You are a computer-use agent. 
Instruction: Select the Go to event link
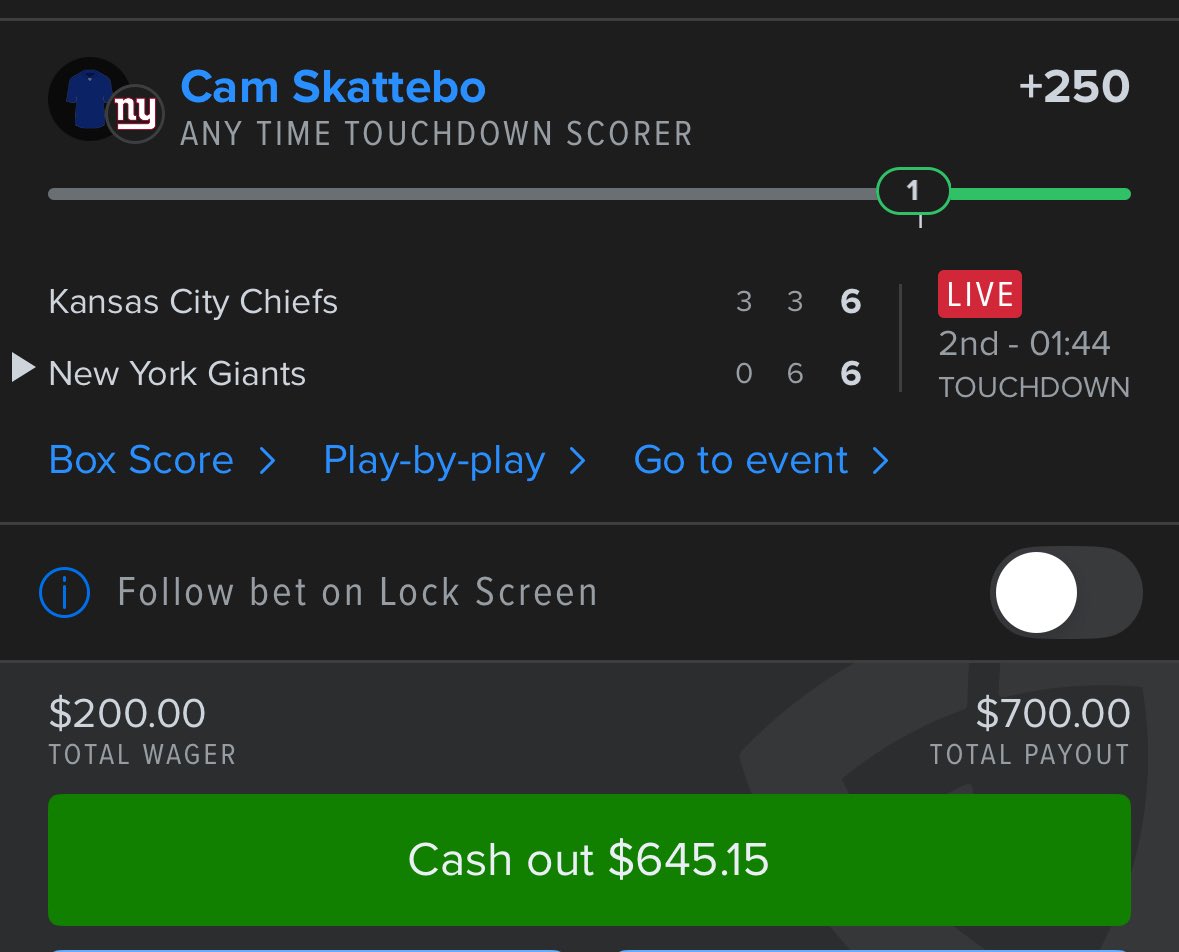(x=741, y=461)
